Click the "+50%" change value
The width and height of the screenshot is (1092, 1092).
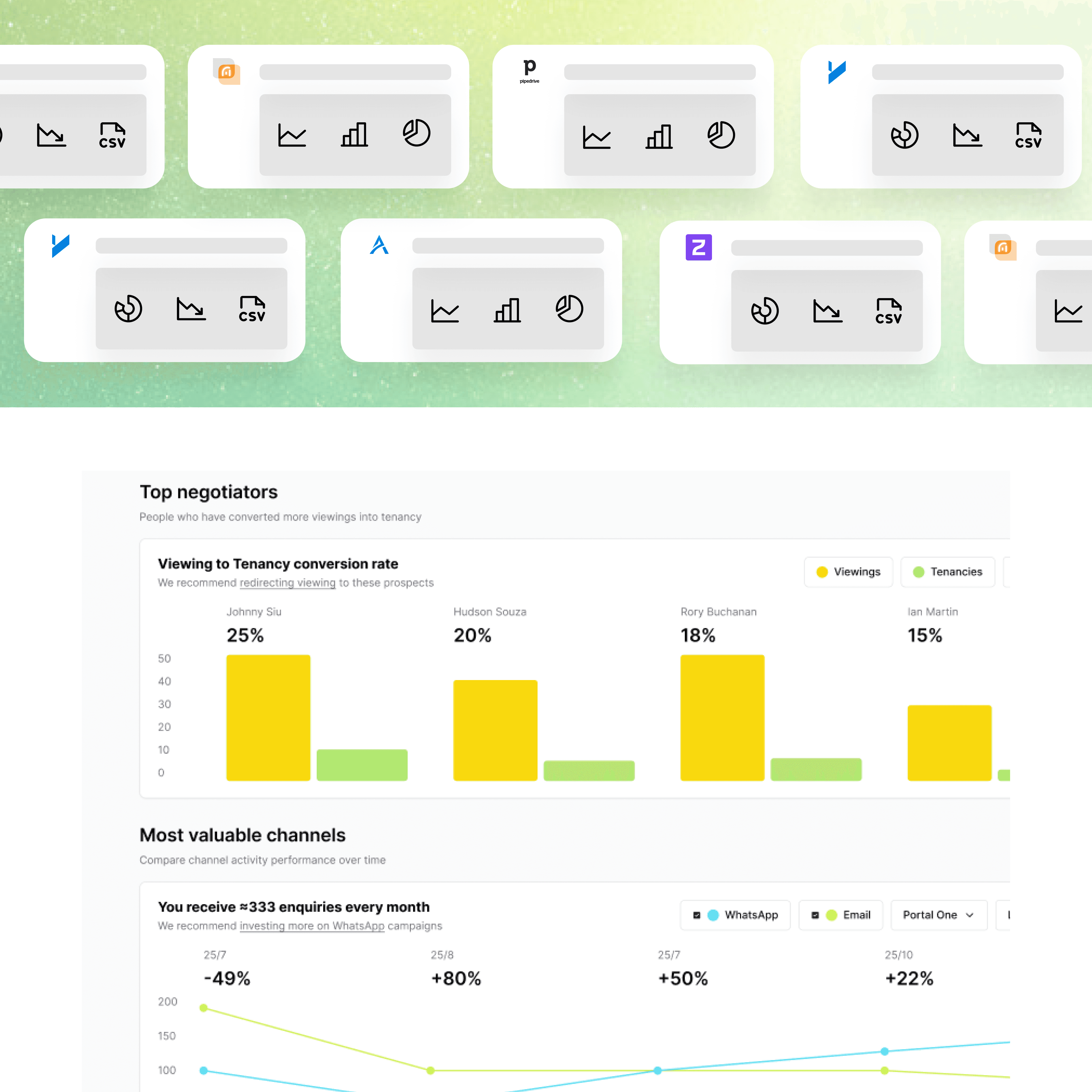pos(683,978)
